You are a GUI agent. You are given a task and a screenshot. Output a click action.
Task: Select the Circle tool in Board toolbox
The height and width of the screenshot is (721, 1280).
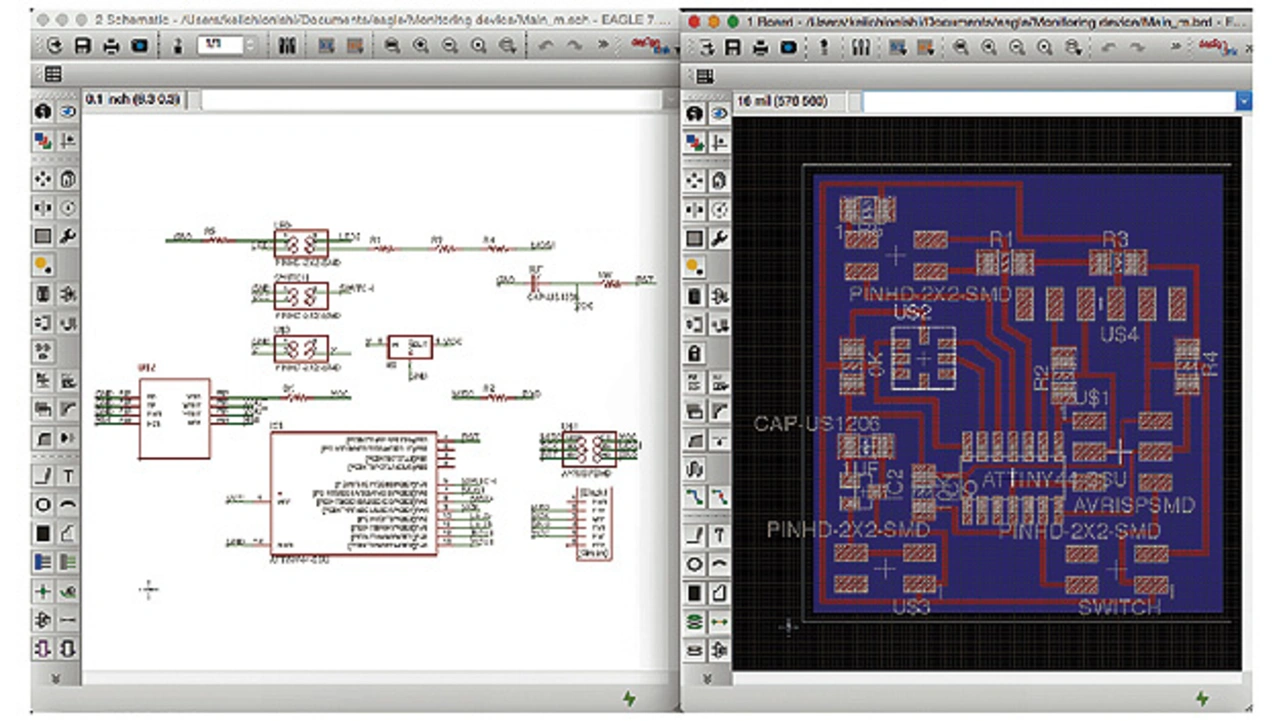pos(695,565)
